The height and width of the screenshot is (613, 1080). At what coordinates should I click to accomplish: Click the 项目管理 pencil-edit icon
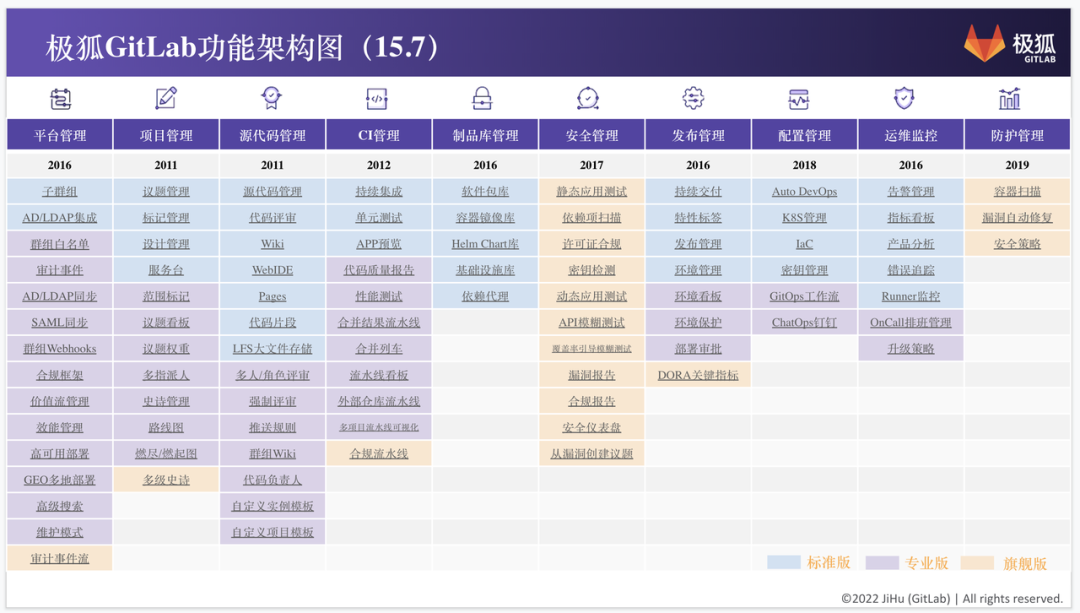tap(166, 98)
